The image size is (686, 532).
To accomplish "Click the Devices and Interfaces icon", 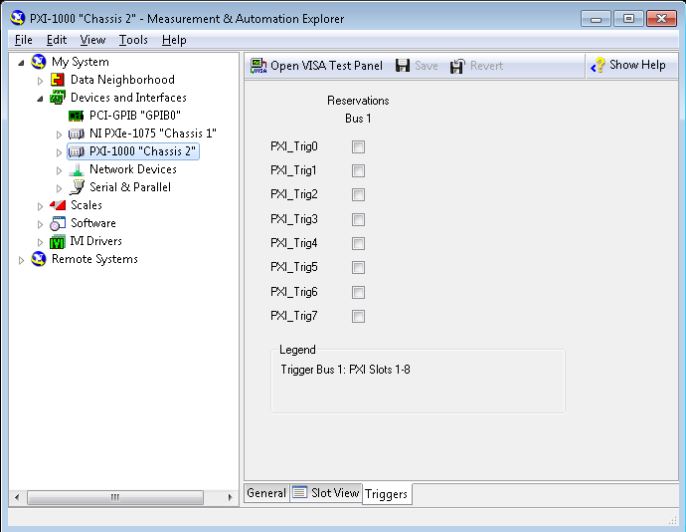I will point(58,98).
